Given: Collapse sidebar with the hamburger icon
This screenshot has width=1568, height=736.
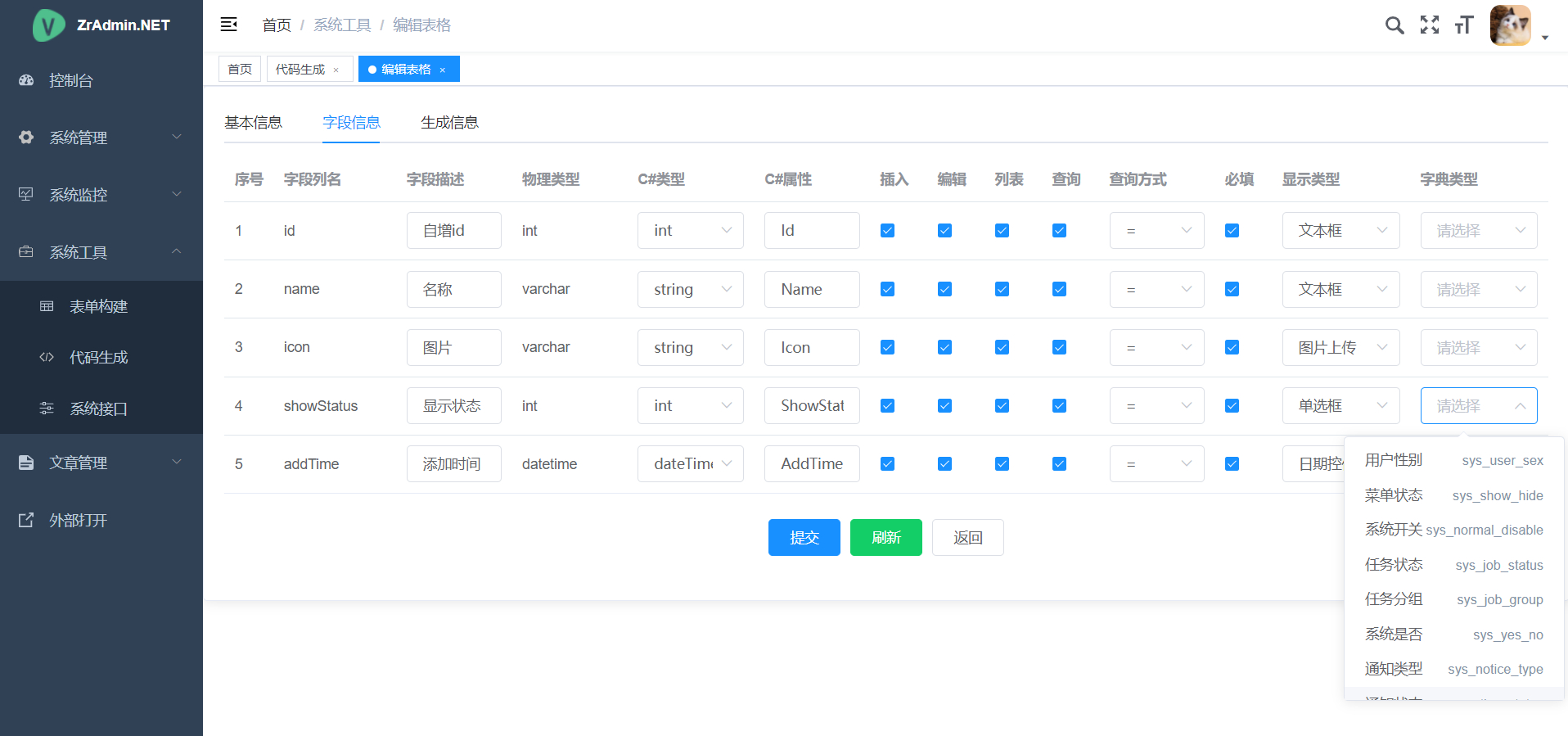Looking at the screenshot, I should (x=229, y=25).
